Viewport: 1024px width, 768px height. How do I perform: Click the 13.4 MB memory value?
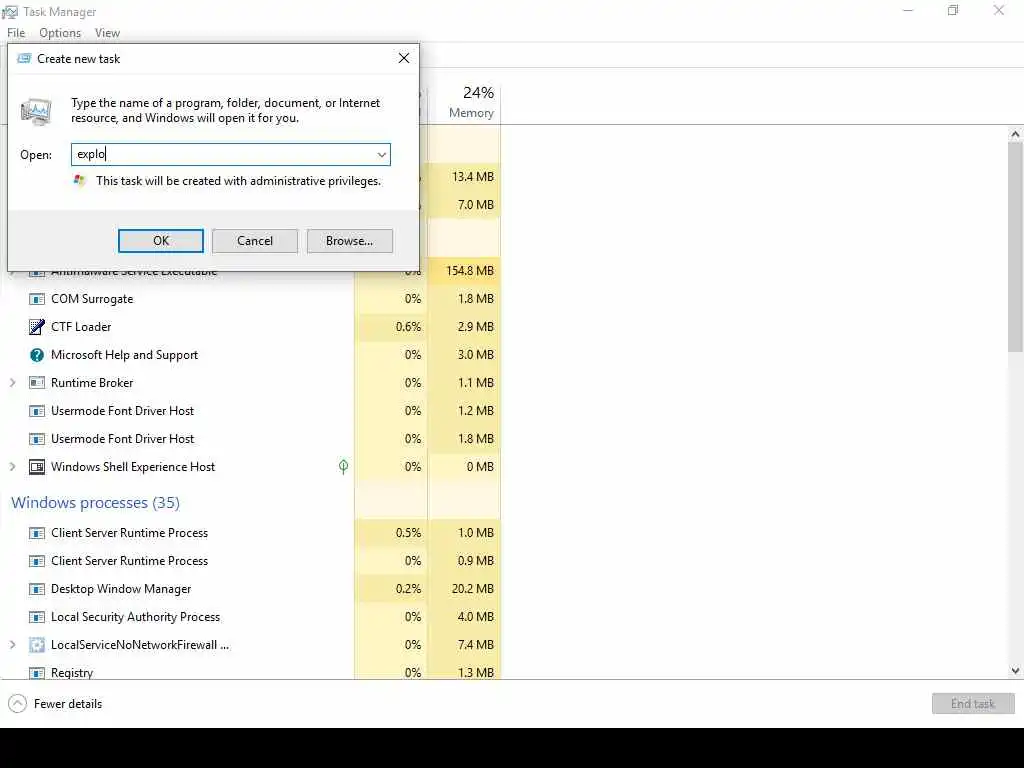coord(473,177)
